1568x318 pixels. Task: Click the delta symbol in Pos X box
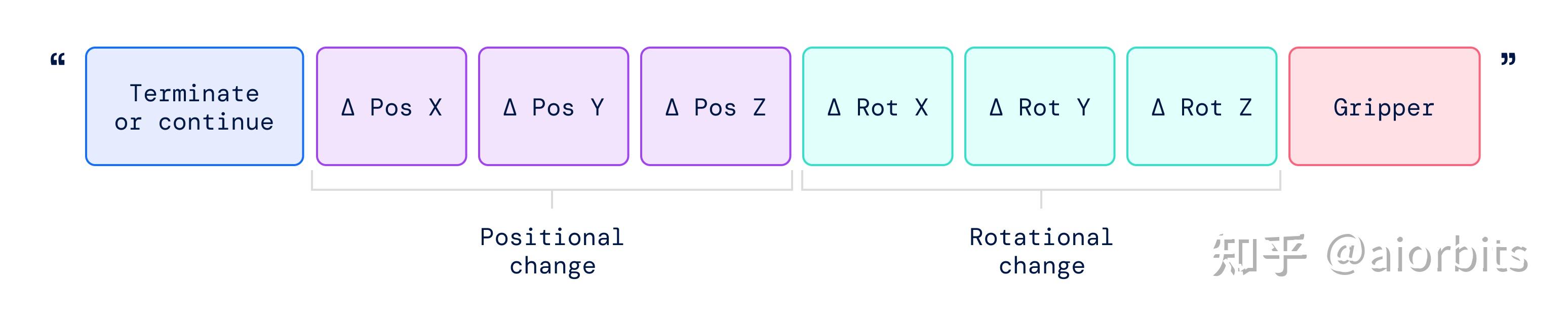pos(347,108)
